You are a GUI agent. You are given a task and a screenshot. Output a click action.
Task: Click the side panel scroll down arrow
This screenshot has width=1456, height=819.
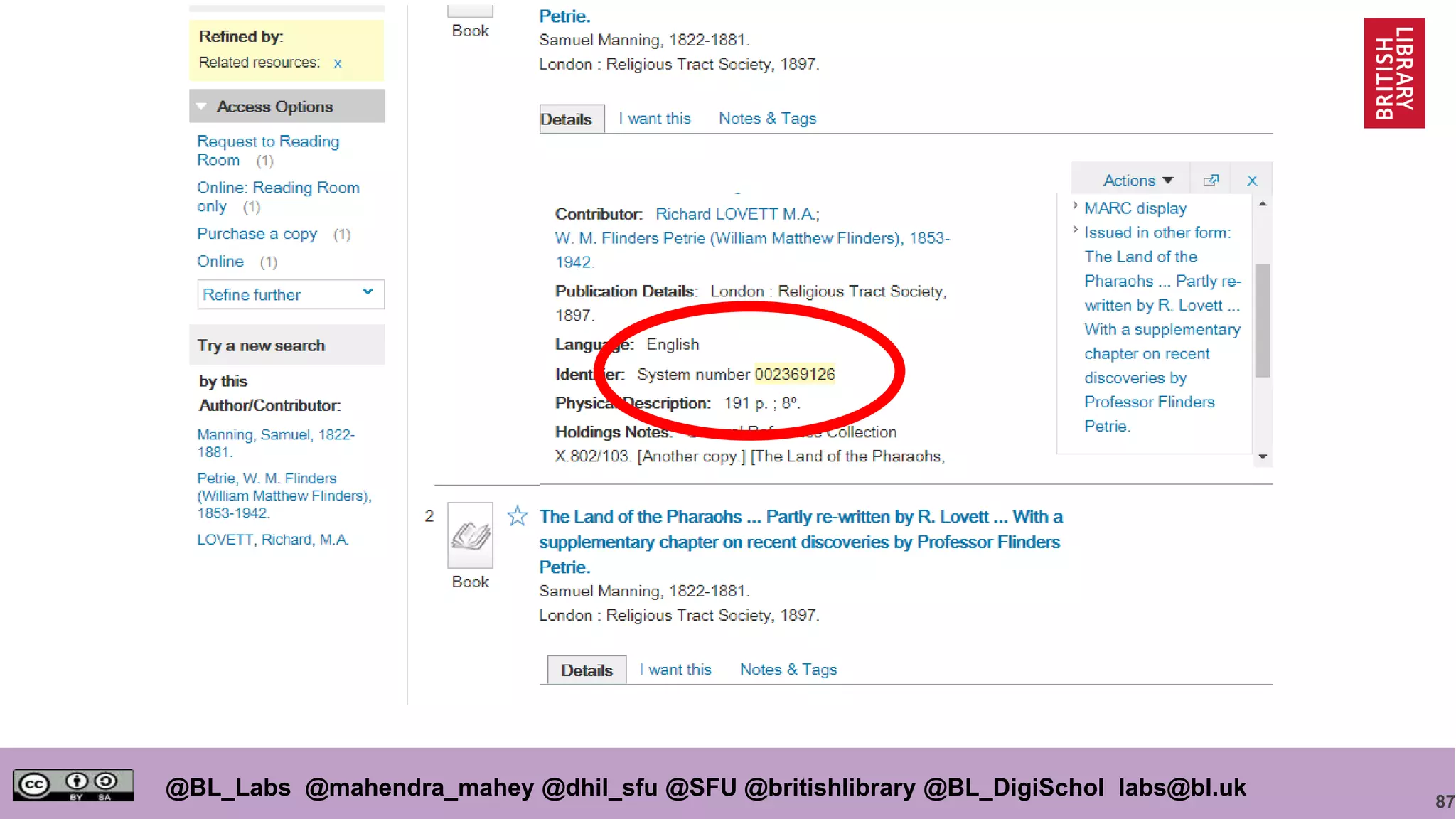(x=1263, y=456)
